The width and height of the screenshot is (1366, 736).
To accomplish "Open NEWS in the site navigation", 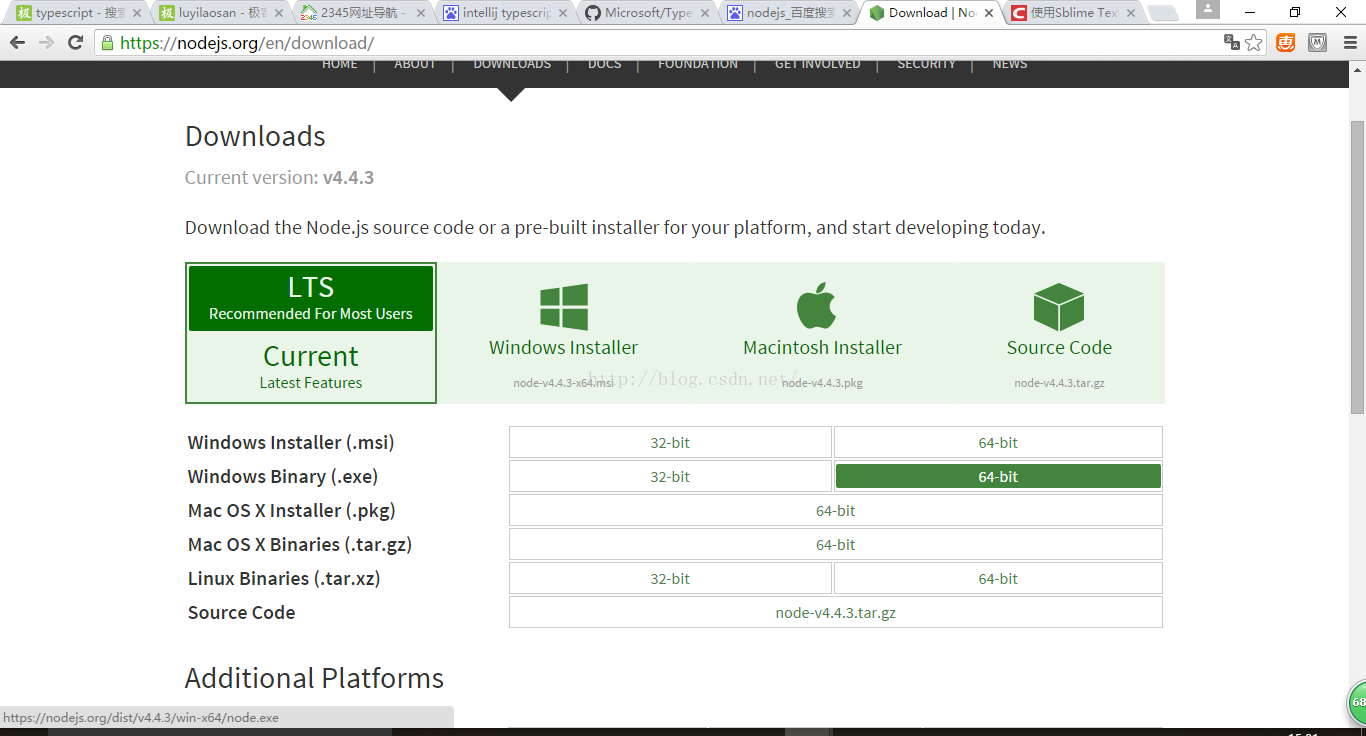I will pyautogui.click(x=1010, y=64).
